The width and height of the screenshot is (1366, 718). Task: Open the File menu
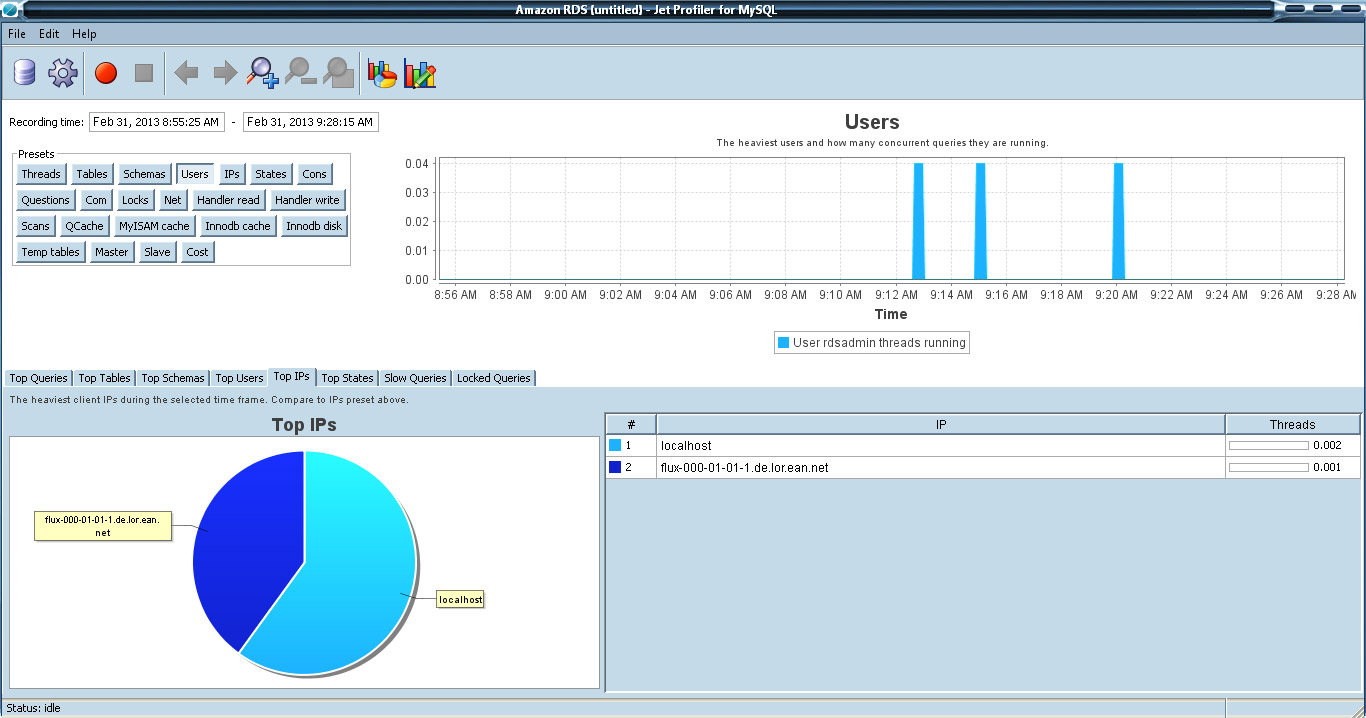pos(17,34)
